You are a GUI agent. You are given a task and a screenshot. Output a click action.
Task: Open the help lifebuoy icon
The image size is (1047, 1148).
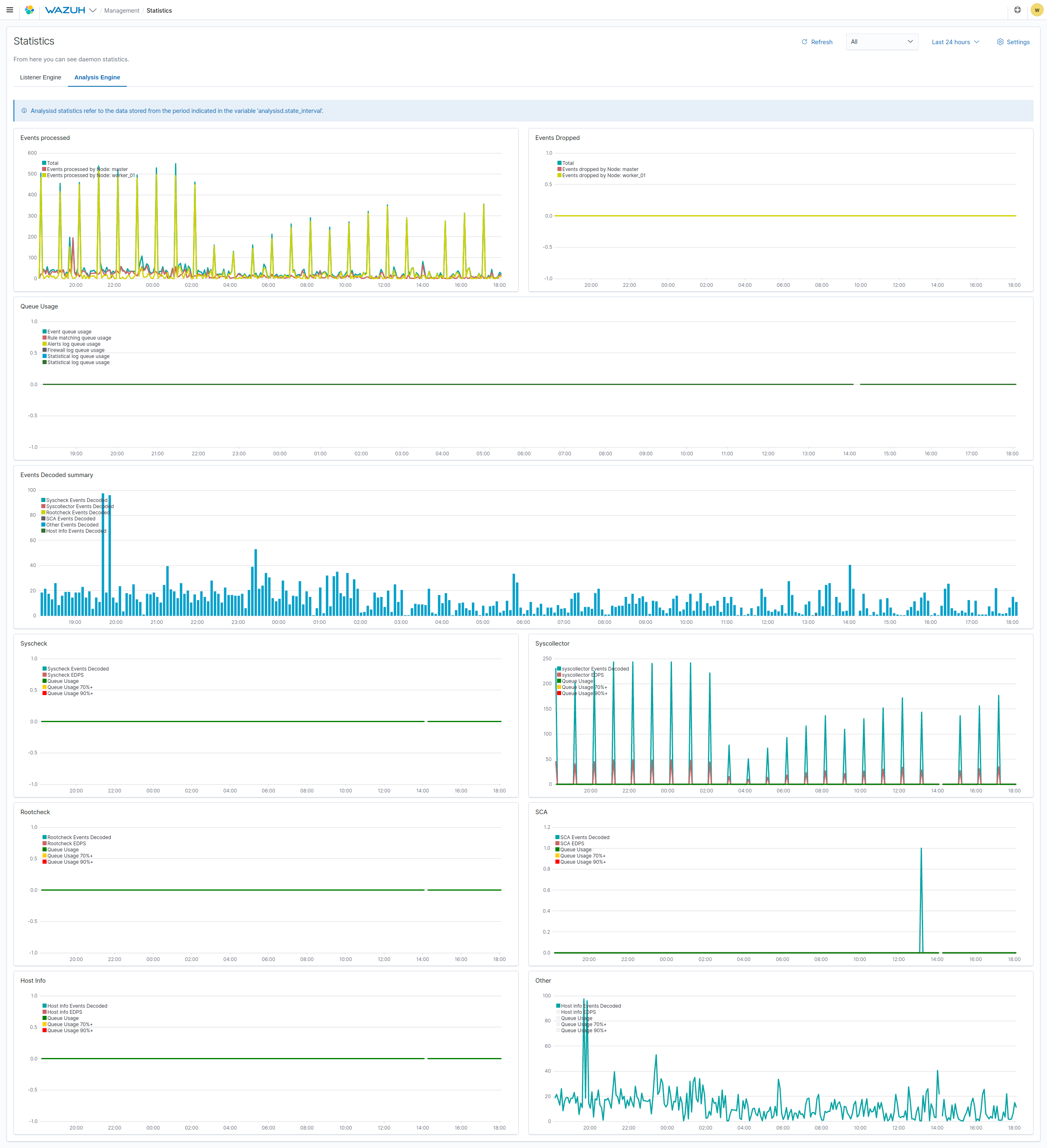pyautogui.click(x=1018, y=10)
